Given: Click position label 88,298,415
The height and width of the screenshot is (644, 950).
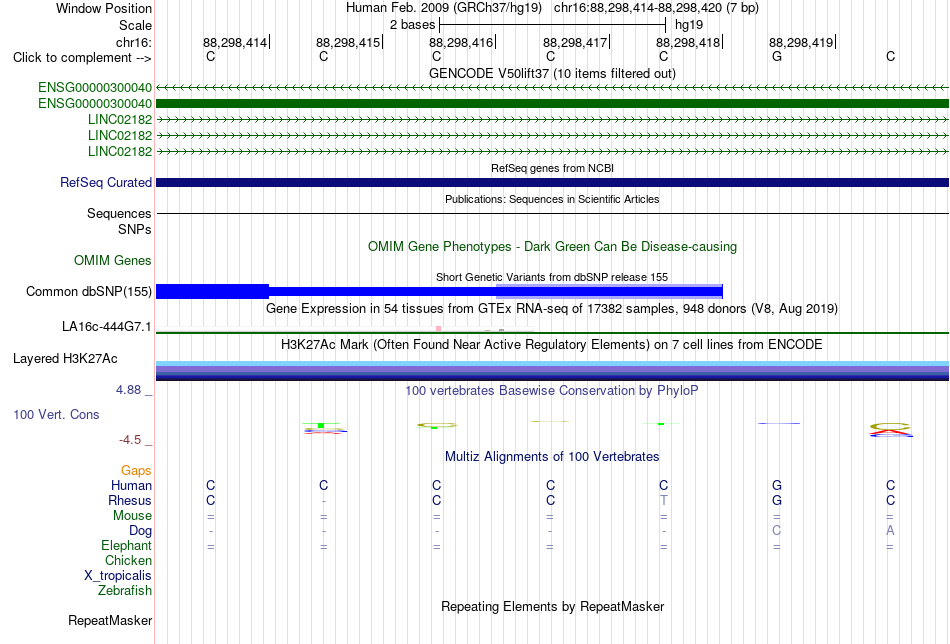Looking at the screenshot, I should click(x=348, y=42).
